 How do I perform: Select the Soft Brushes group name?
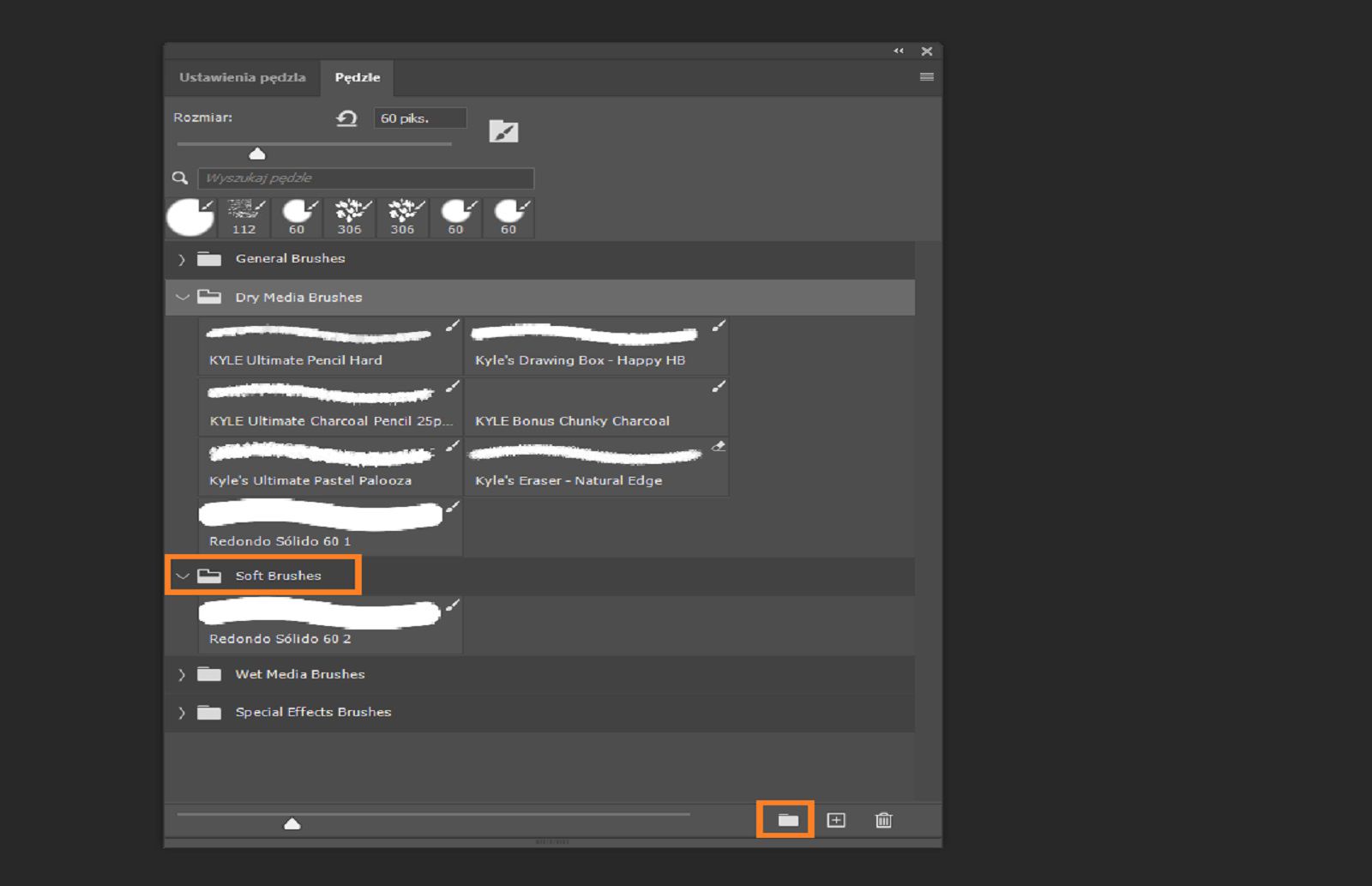point(278,576)
